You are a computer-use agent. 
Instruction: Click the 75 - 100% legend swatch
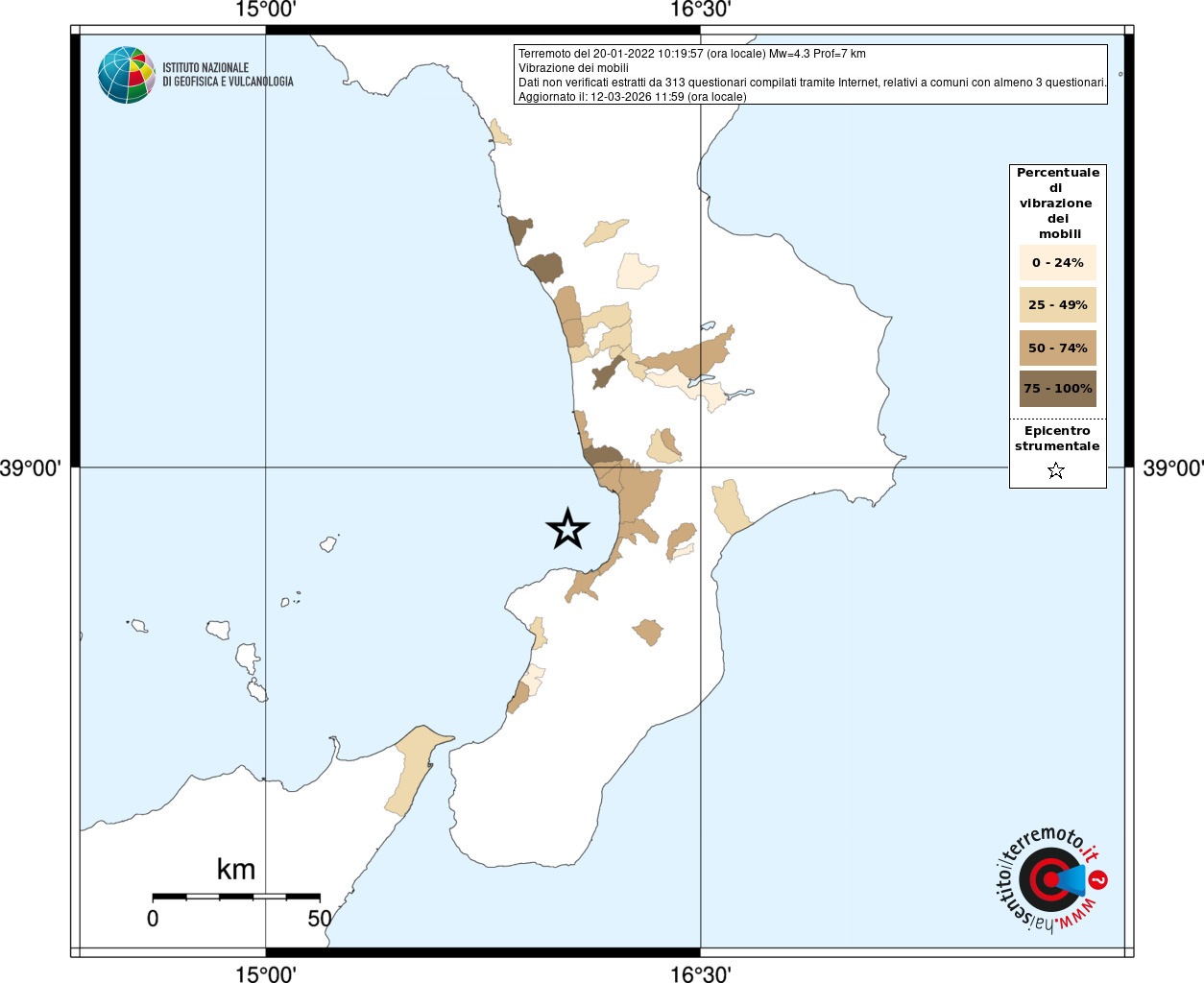(x=1057, y=389)
